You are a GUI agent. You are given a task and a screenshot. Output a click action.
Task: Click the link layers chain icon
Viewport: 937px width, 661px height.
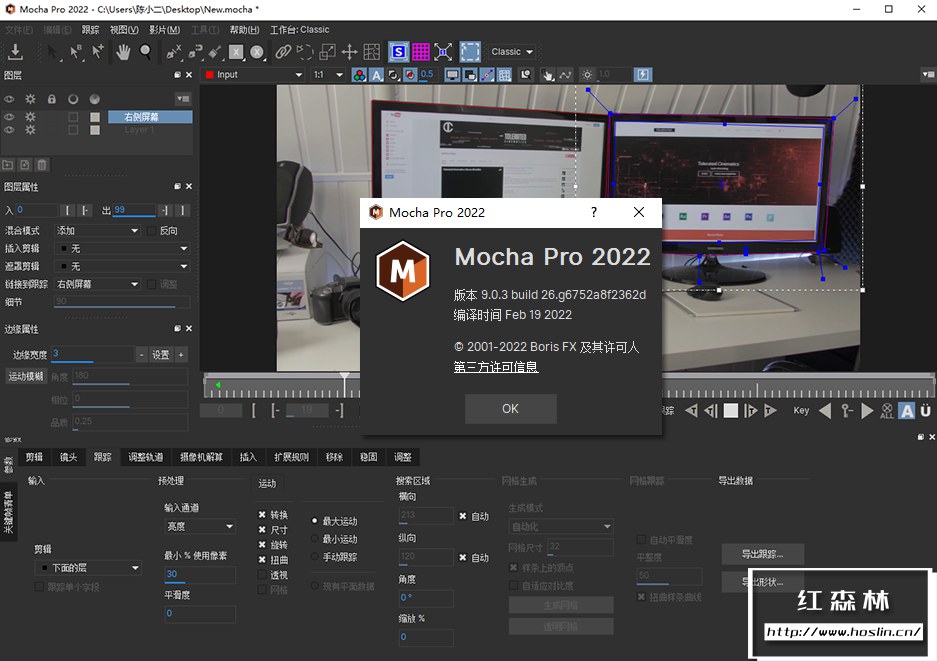(x=283, y=52)
